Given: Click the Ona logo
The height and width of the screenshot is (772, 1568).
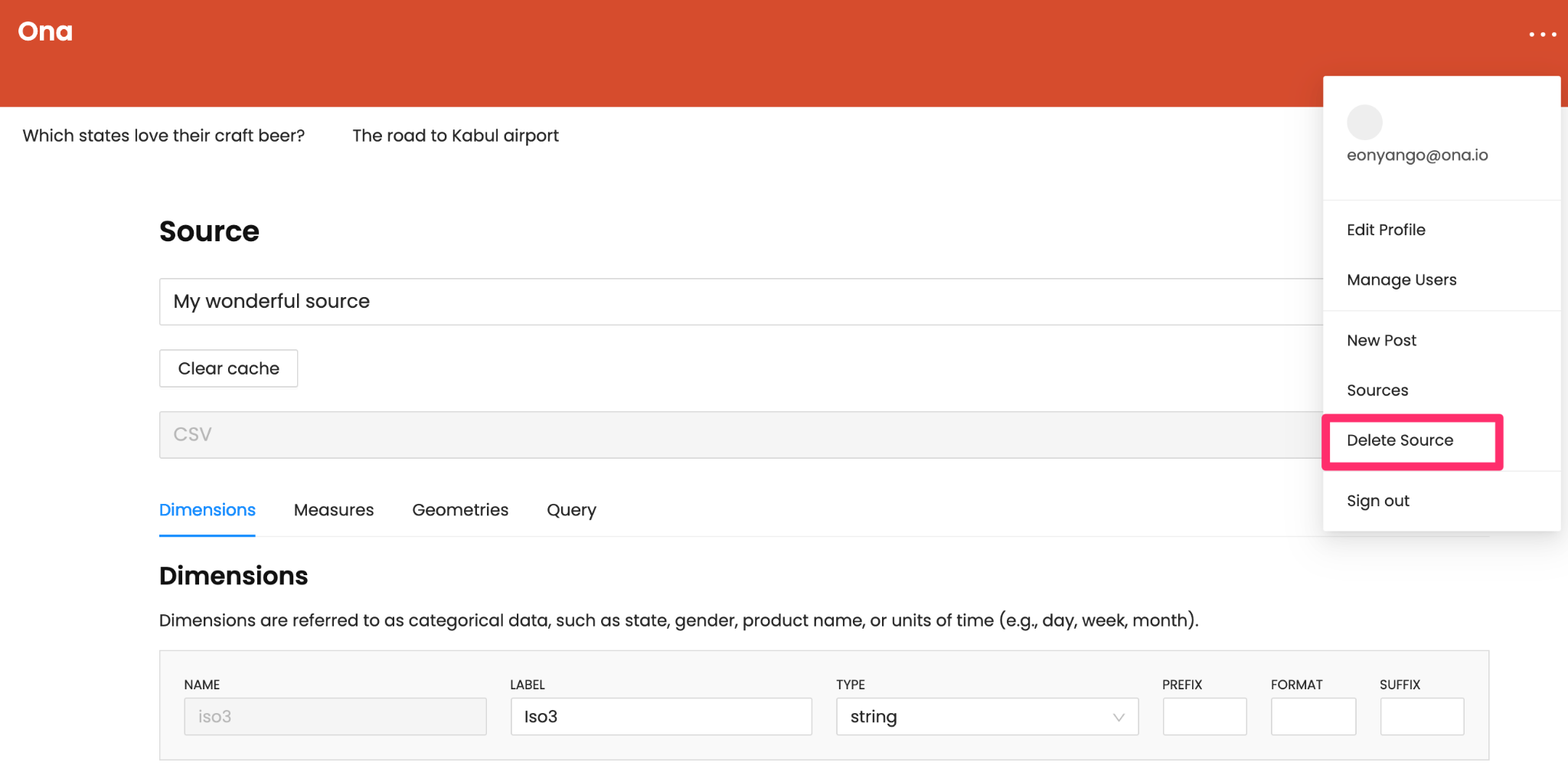Looking at the screenshot, I should coord(45,31).
